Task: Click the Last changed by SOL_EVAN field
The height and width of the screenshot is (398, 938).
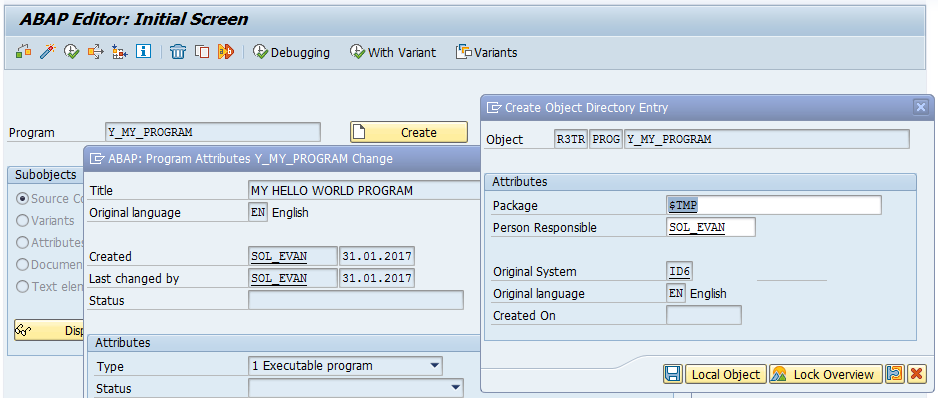Action: point(293,278)
